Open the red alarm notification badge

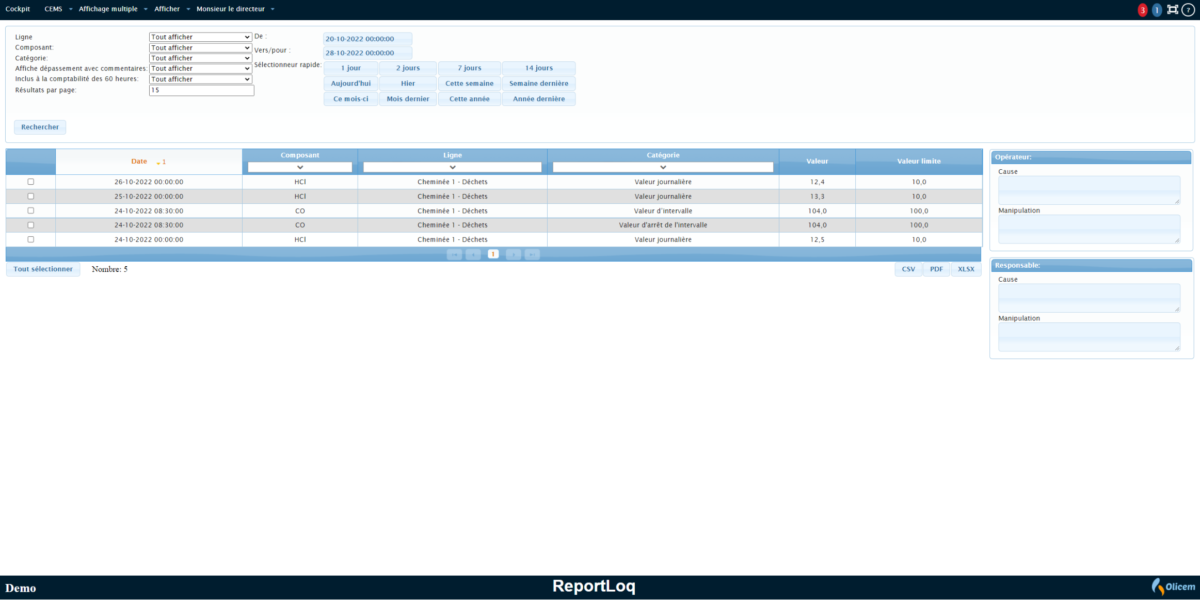point(1142,10)
